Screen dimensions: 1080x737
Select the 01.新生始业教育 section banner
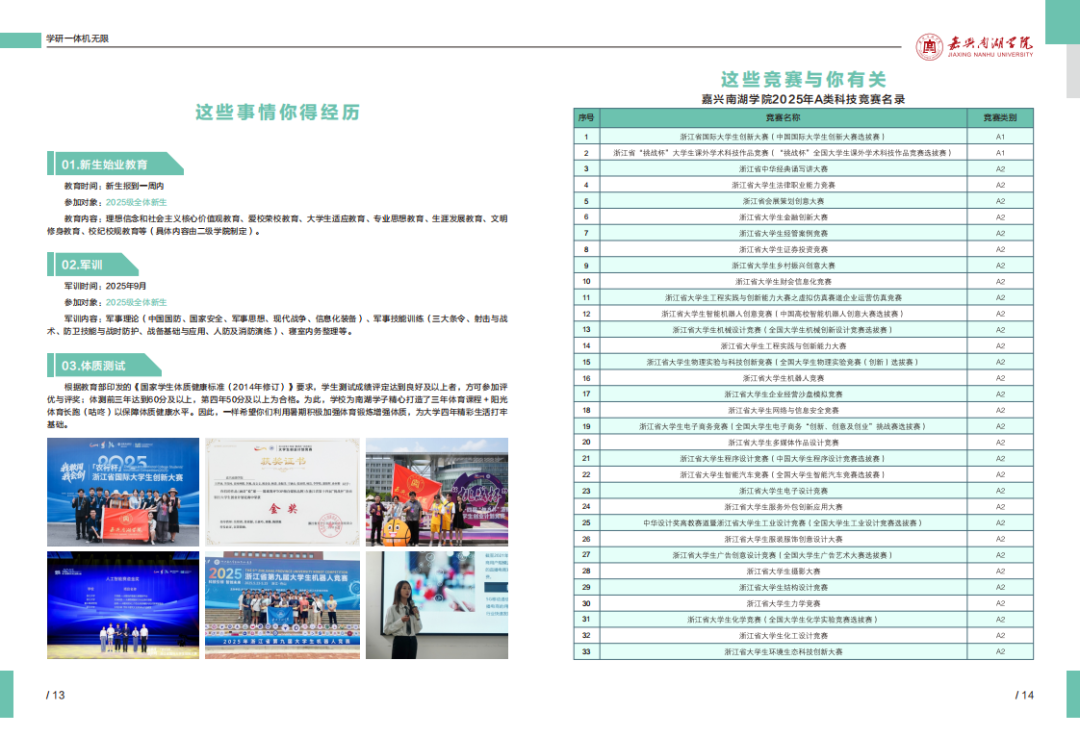(115, 164)
